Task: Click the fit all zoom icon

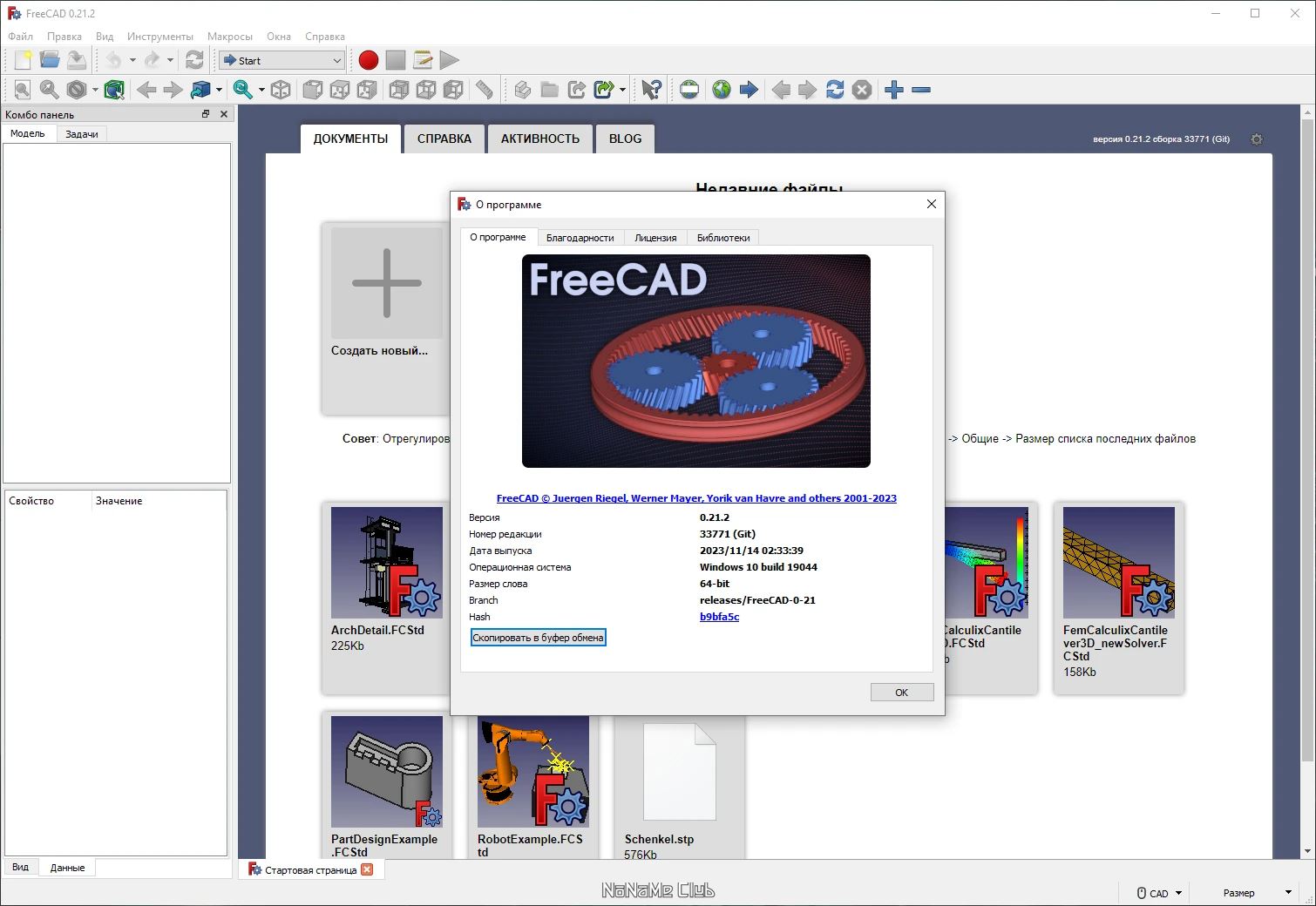Action: (23, 90)
